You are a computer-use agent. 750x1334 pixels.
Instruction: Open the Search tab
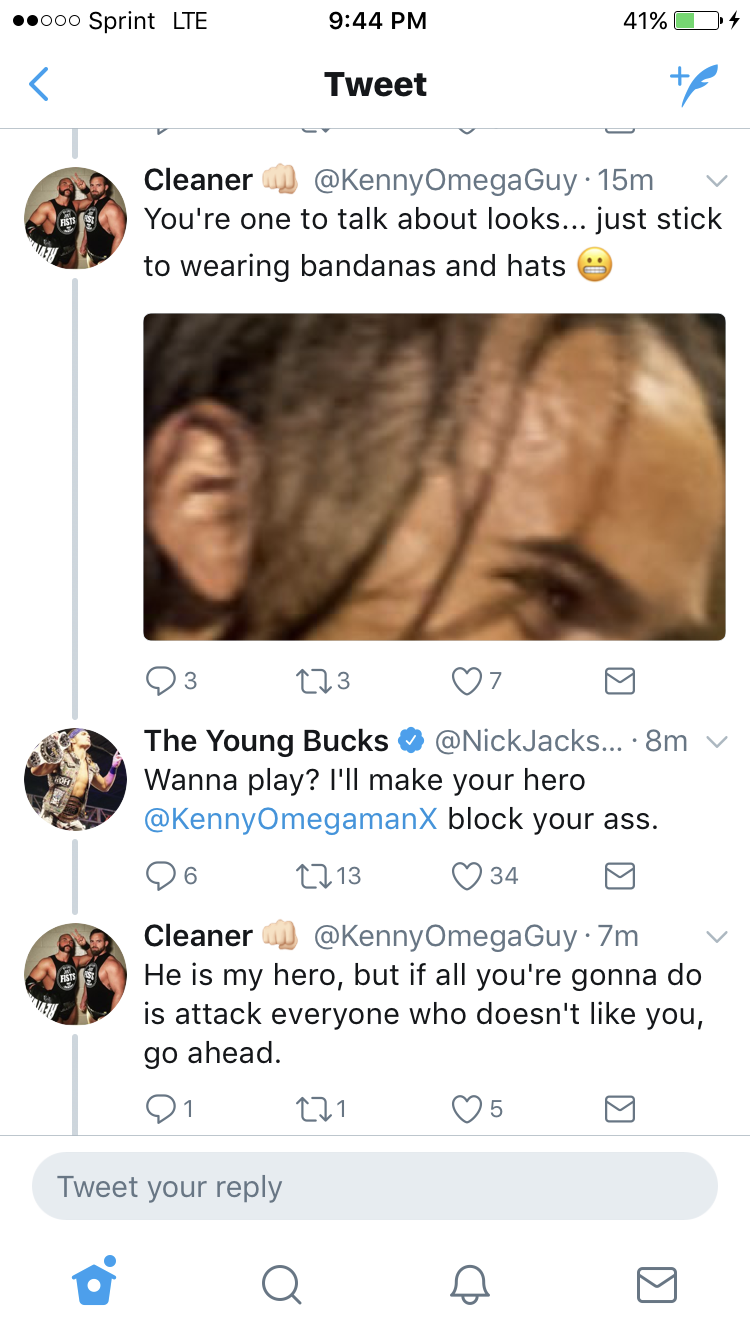tap(281, 1283)
